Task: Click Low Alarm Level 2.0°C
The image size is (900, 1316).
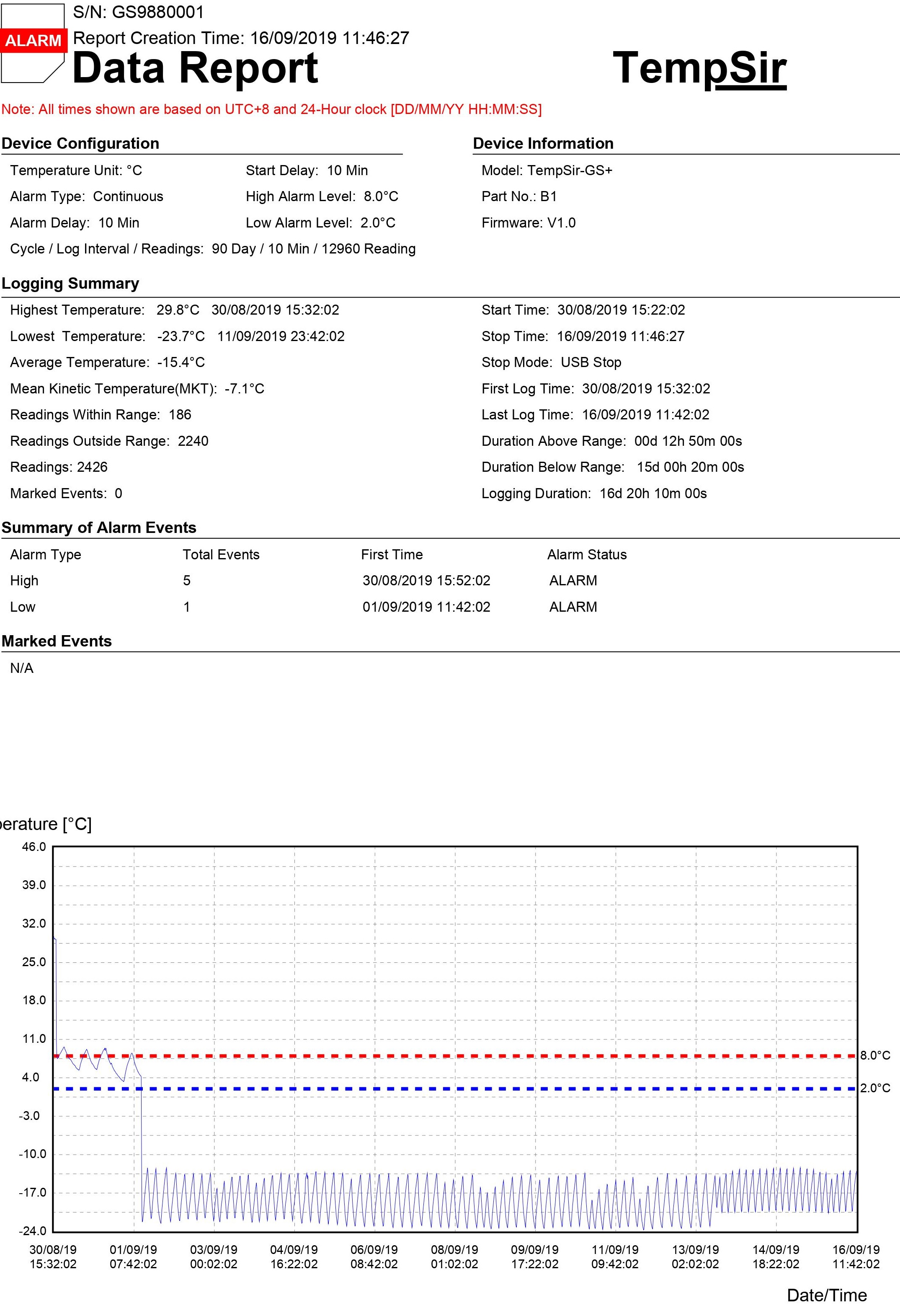Action: pyautogui.click(x=320, y=222)
